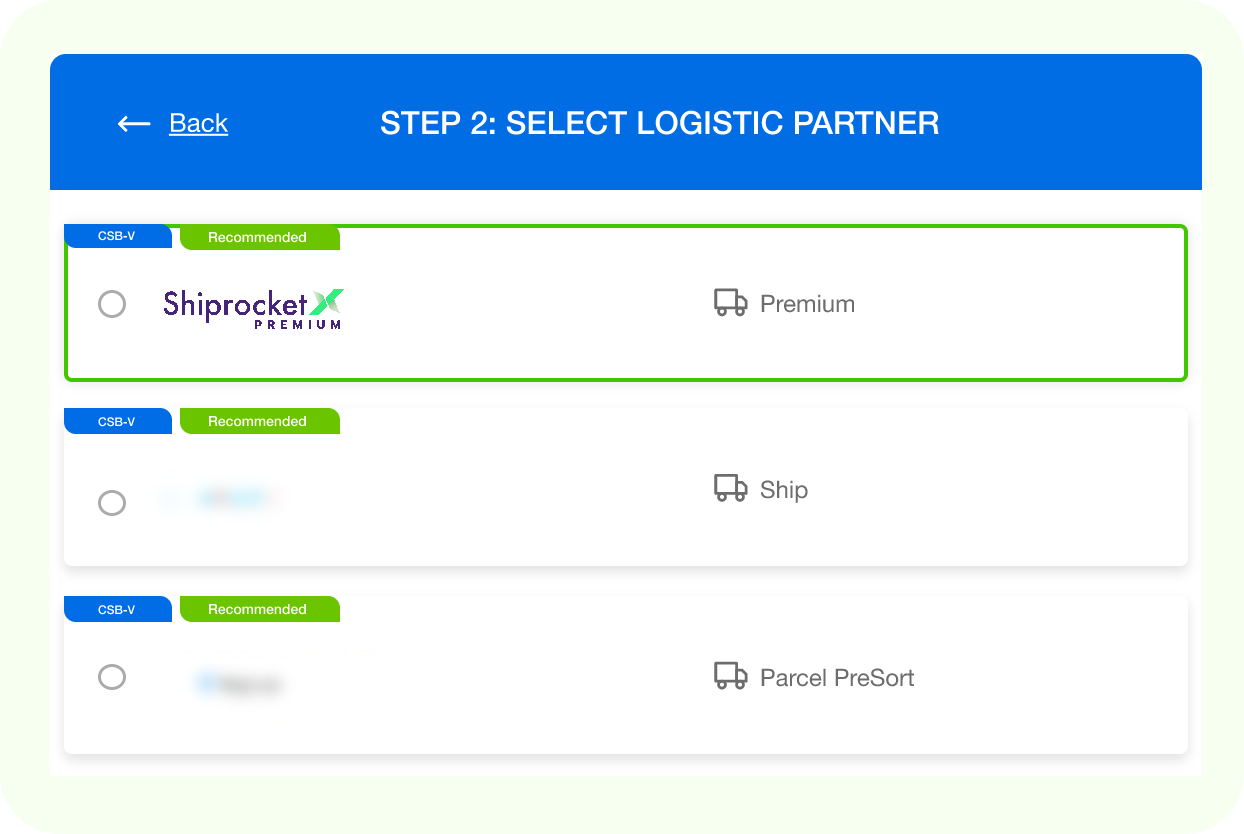Go back using the Back link

click(198, 123)
